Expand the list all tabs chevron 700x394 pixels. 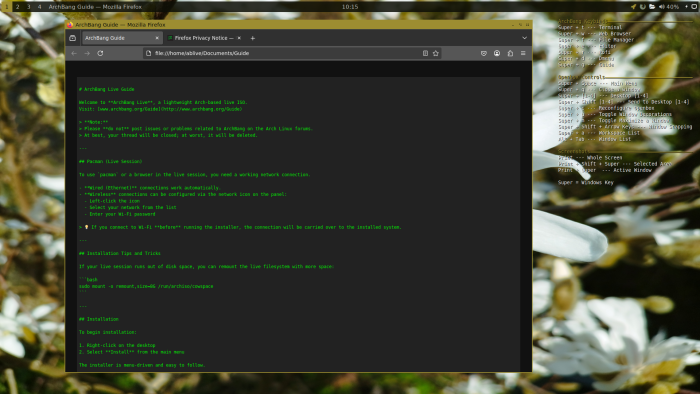(525, 38)
